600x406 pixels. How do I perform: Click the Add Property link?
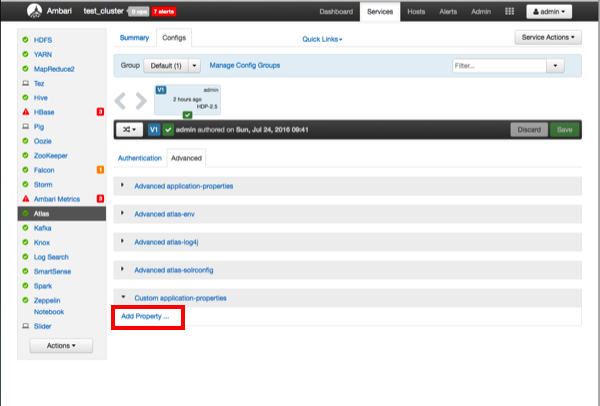point(146,317)
